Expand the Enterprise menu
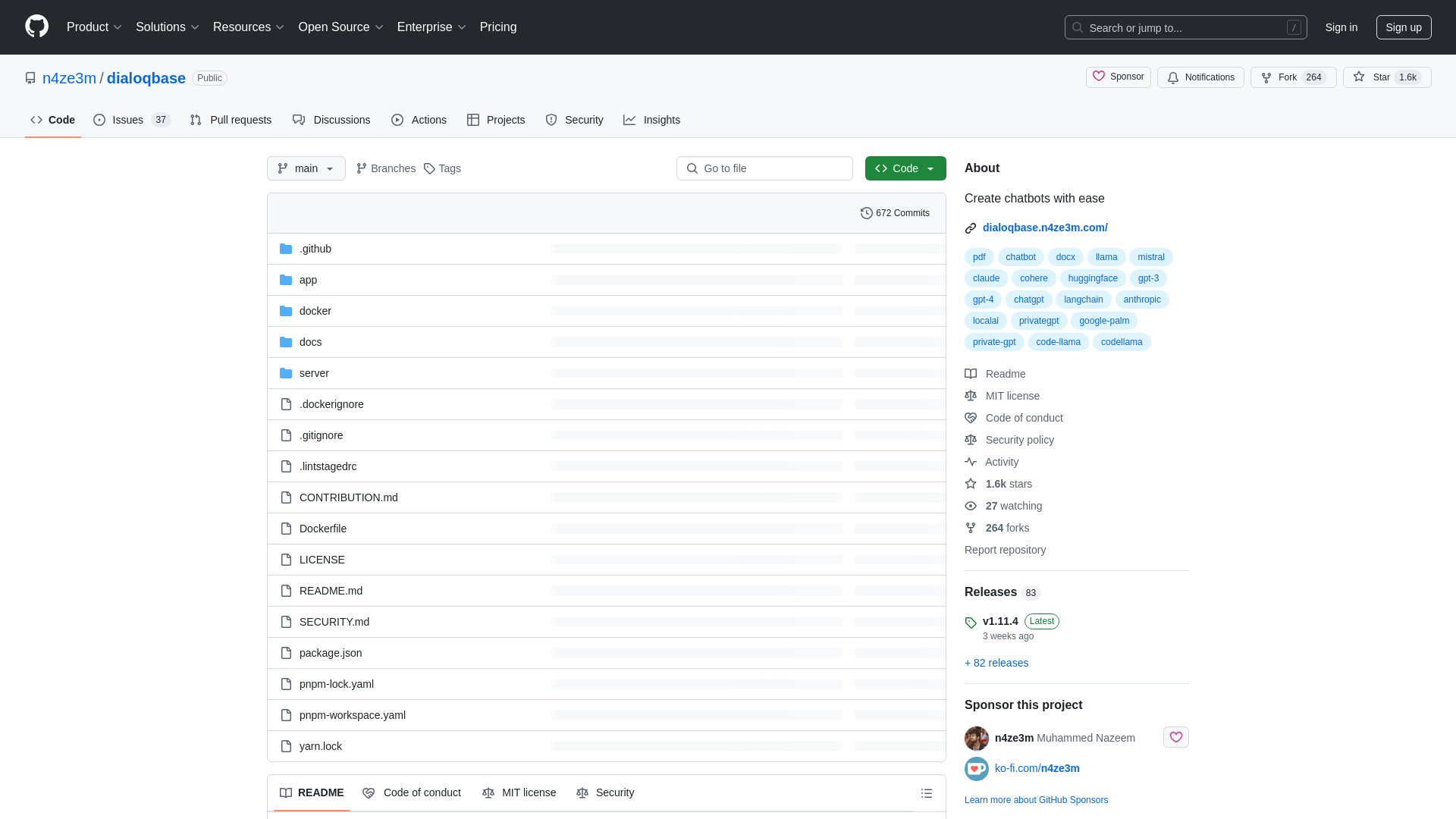 point(431,27)
